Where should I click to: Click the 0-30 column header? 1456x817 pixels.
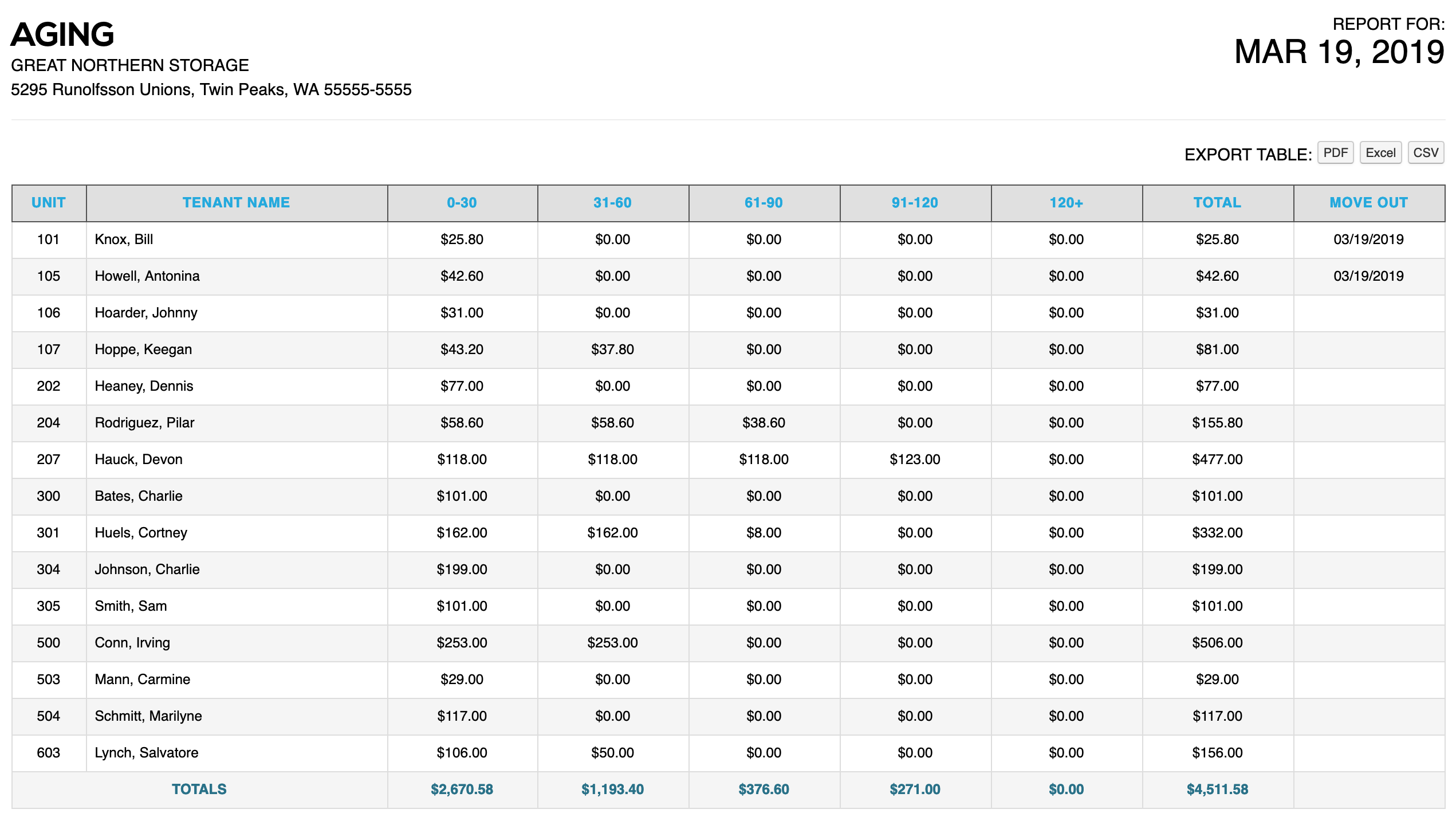click(x=462, y=203)
